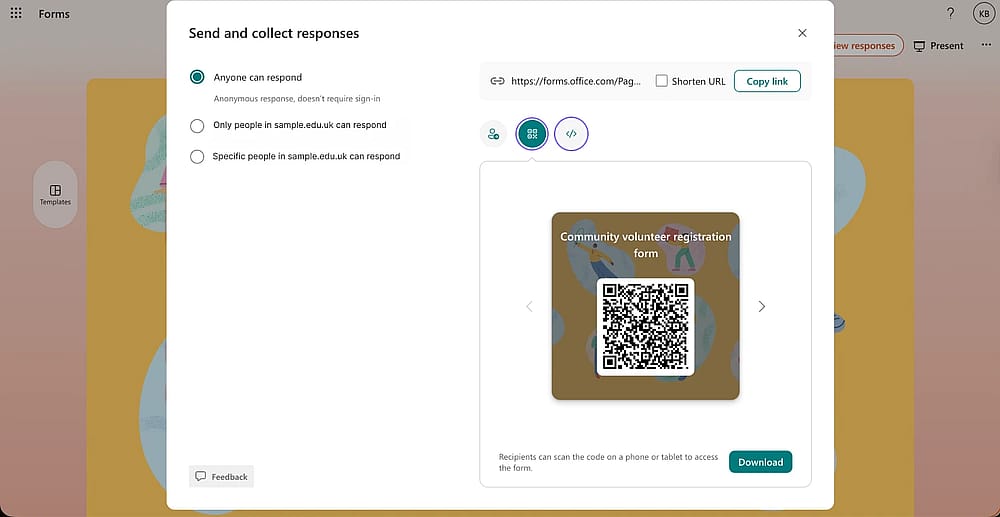Click the link chain icon
The height and width of the screenshot is (517, 1000).
[497, 81]
